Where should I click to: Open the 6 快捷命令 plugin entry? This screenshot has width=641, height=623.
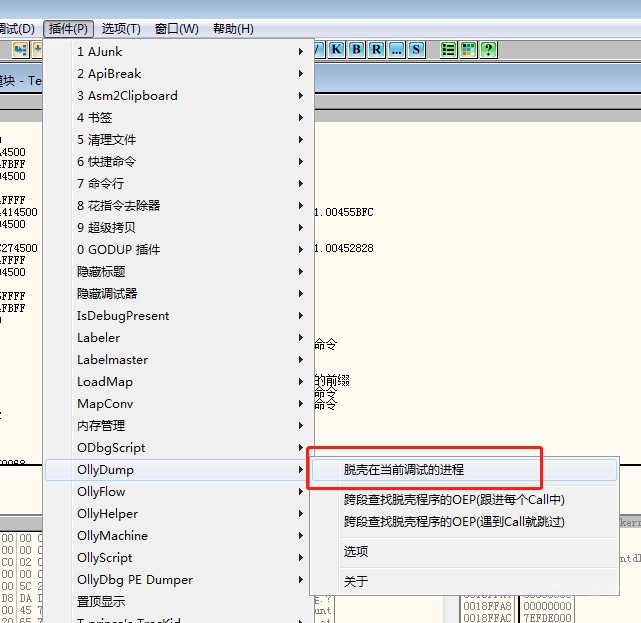179,161
